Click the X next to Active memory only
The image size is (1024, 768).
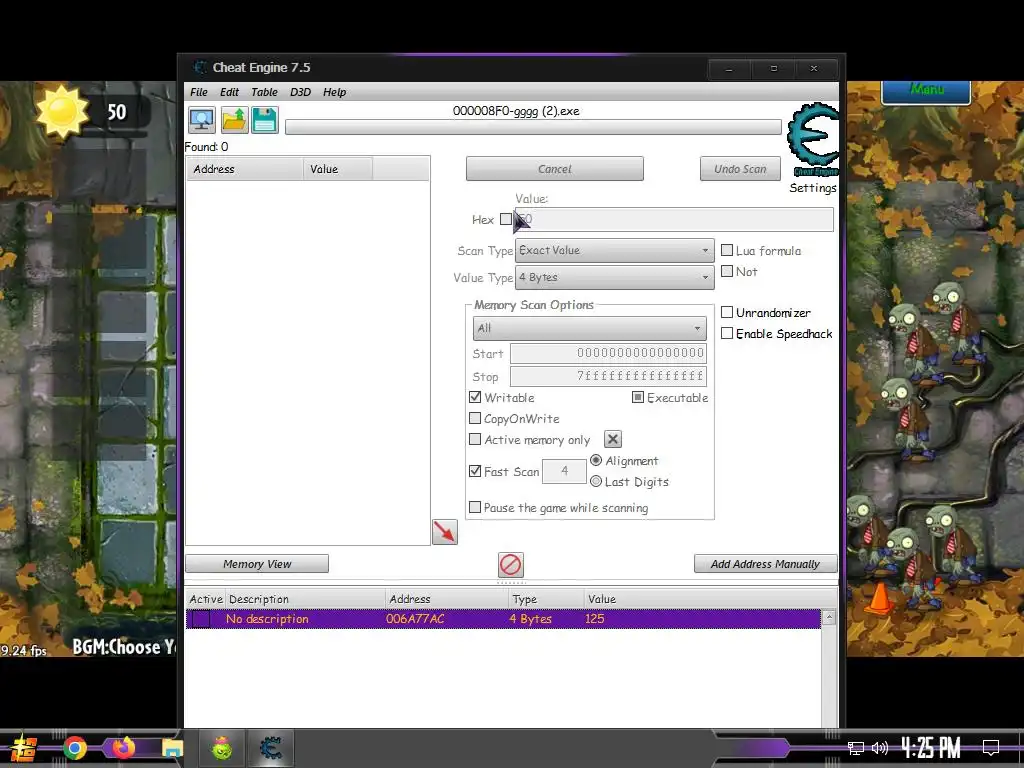click(x=613, y=440)
